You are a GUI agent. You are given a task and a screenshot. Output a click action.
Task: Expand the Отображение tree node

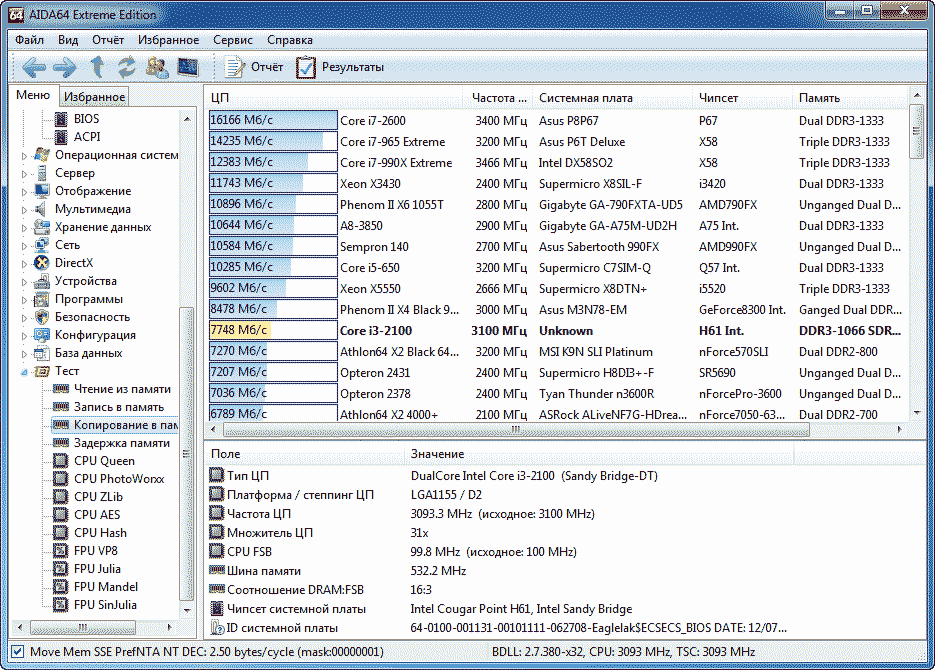(x=24, y=191)
